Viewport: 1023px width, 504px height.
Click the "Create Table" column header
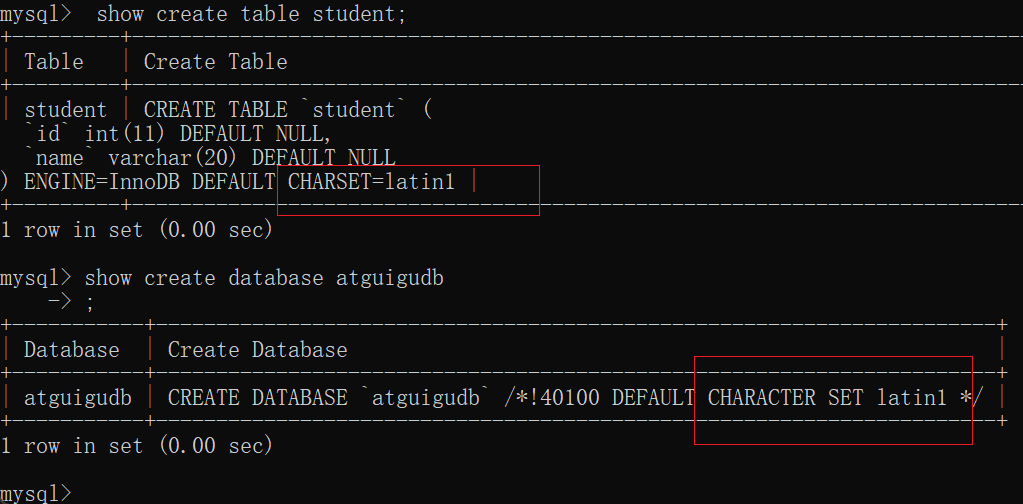pyautogui.click(x=215, y=62)
